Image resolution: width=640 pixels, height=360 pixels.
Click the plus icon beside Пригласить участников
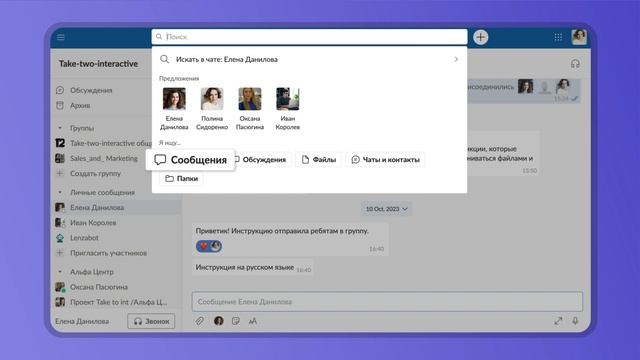[x=60, y=253]
